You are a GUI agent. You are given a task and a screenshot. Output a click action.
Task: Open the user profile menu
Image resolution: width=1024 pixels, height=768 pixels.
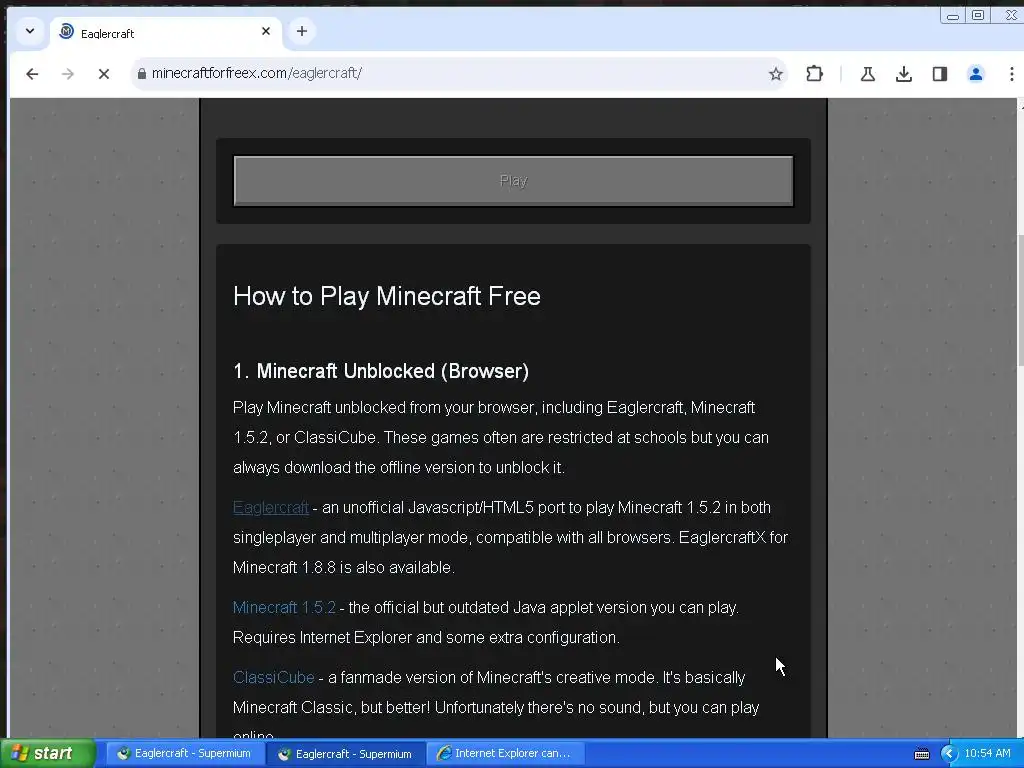tap(976, 74)
